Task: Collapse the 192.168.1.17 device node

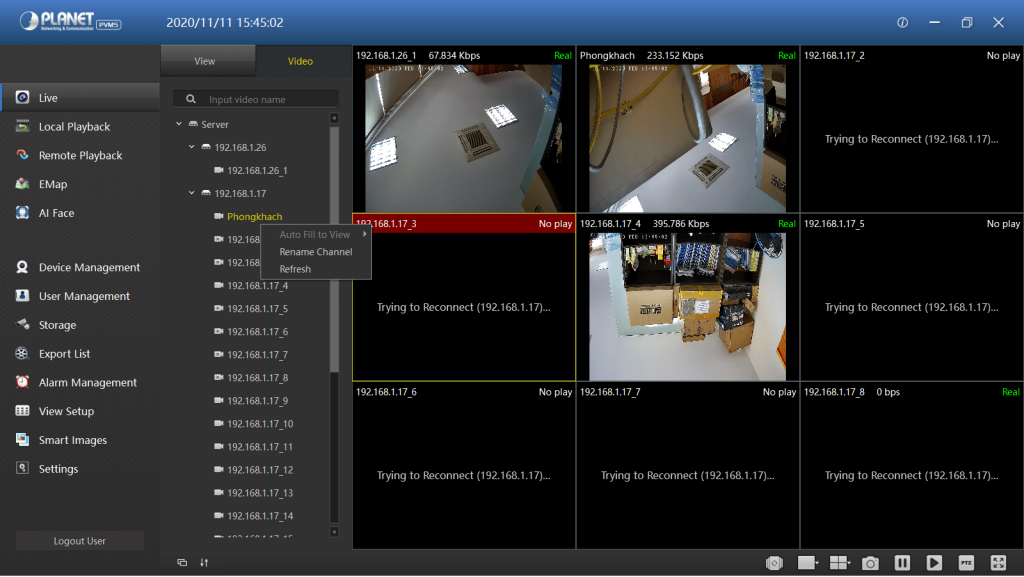Action: coord(191,193)
